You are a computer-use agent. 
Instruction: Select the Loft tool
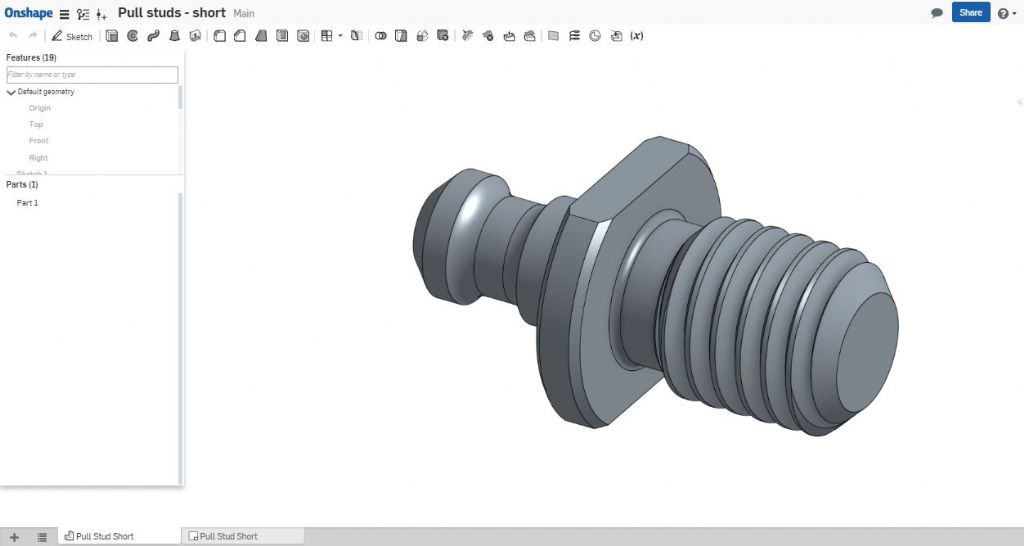pos(174,36)
